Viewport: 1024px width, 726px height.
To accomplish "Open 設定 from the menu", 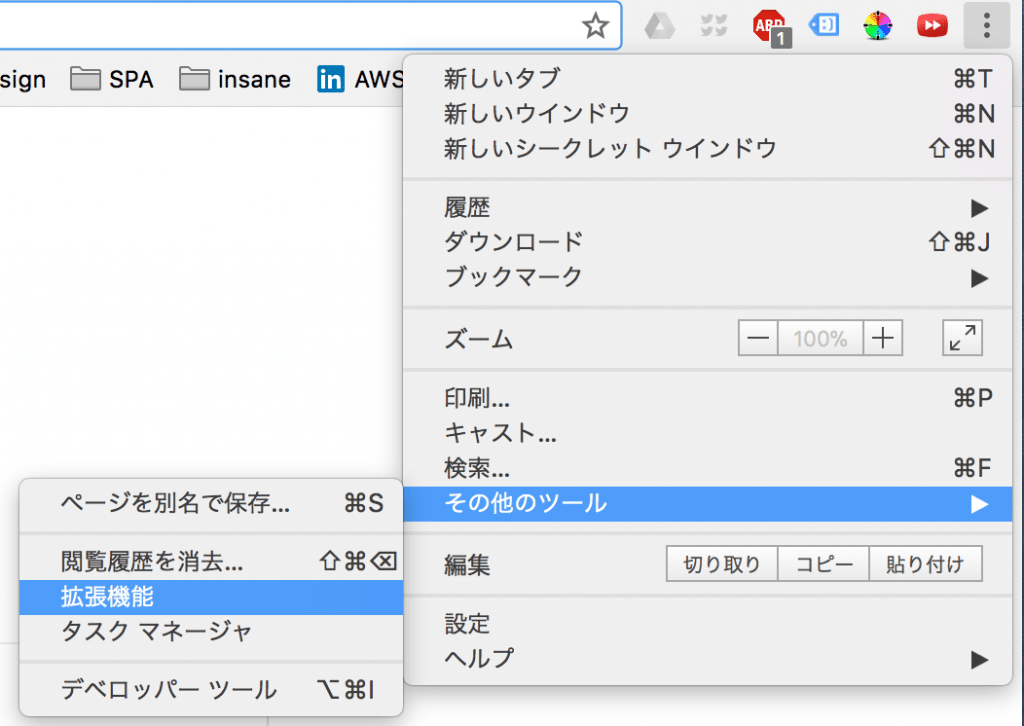I will pos(707,624).
